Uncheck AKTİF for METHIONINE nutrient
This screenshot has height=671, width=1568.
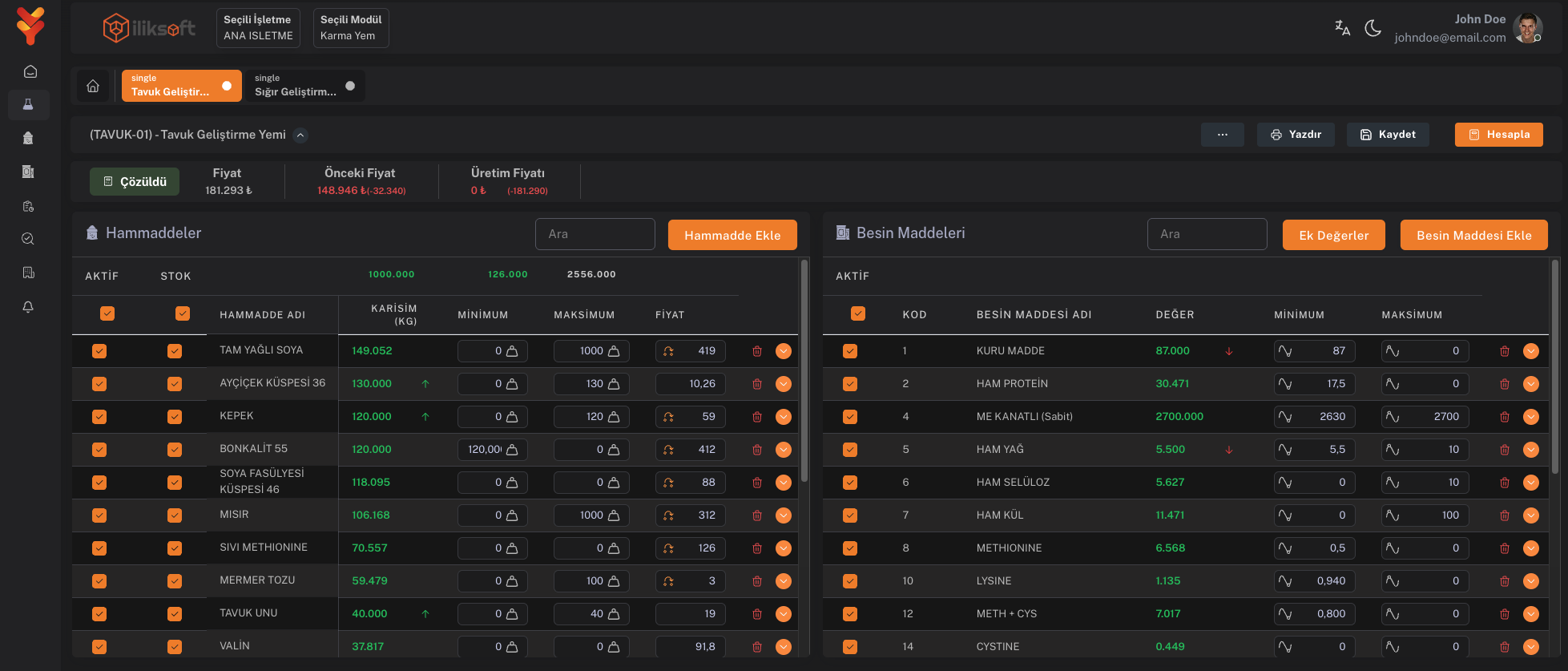[850, 548]
